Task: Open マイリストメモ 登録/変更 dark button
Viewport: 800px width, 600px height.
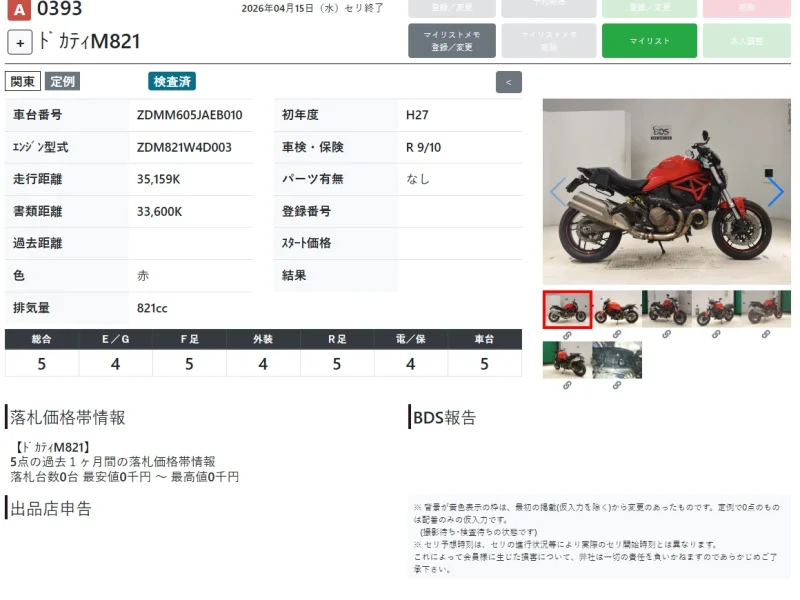Action: pos(452,41)
